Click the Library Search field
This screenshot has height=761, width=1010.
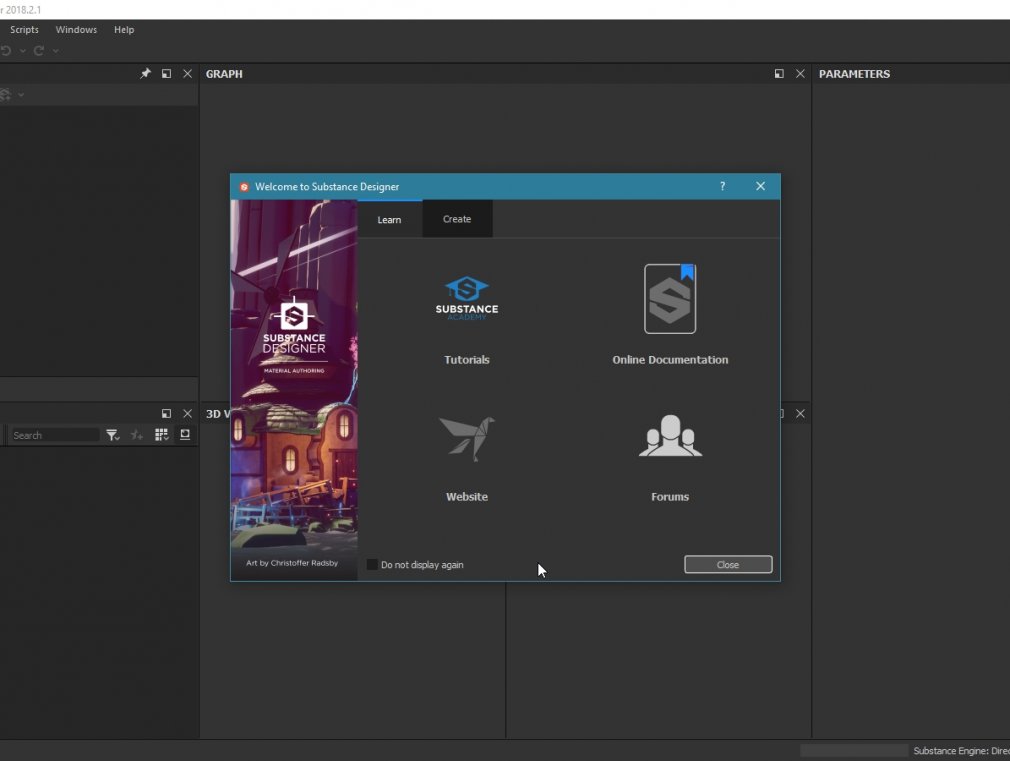click(55, 436)
